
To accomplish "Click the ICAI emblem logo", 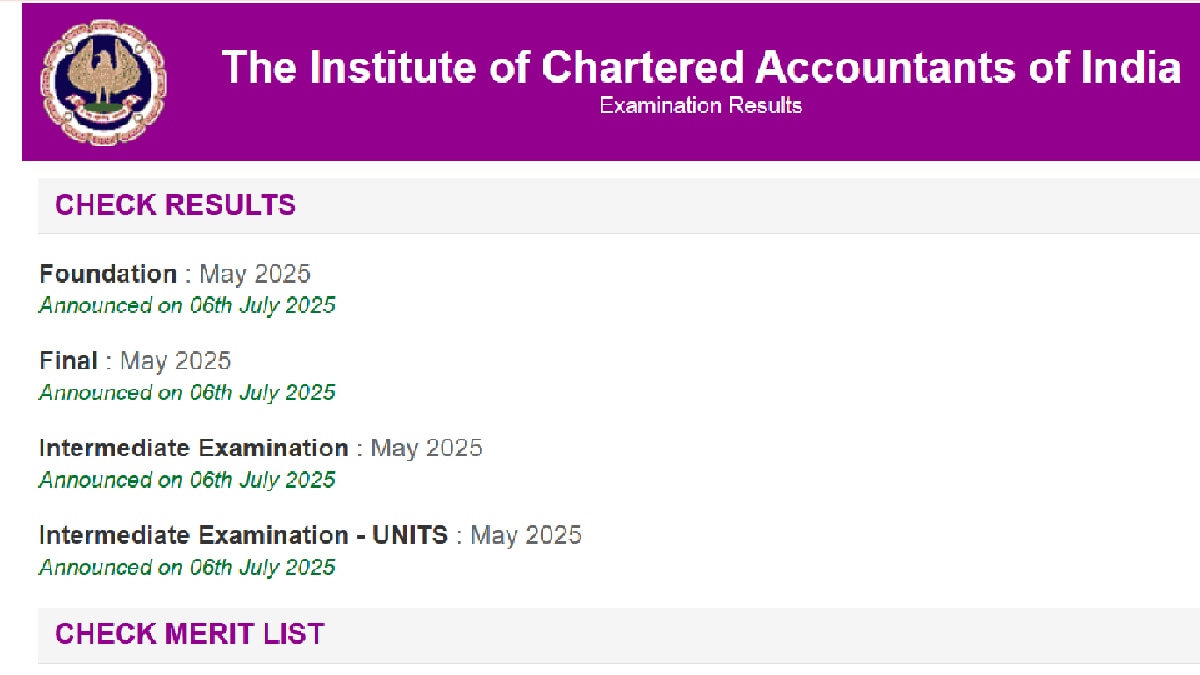I will pos(103,82).
